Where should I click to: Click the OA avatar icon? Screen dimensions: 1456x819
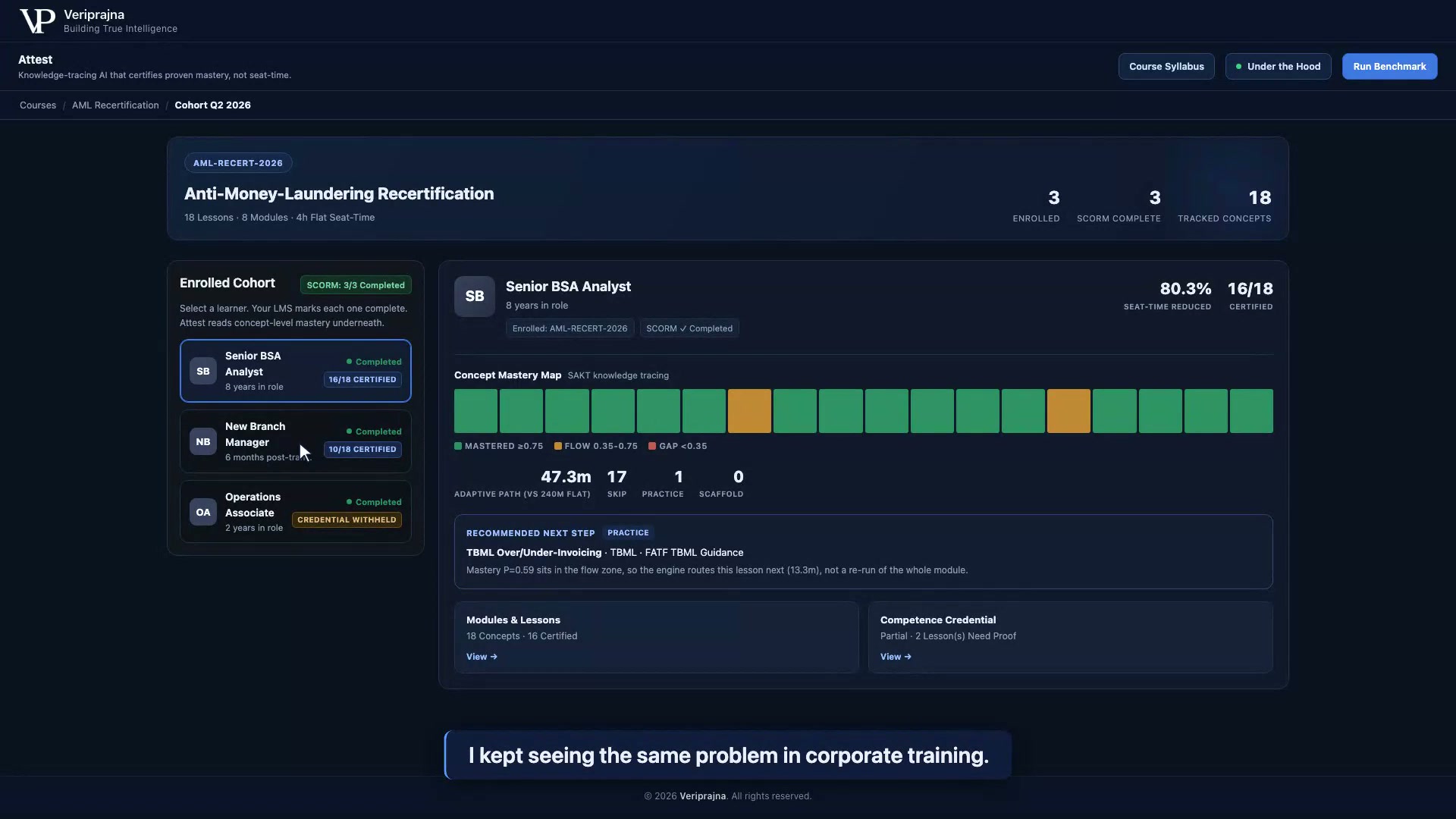(x=203, y=512)
